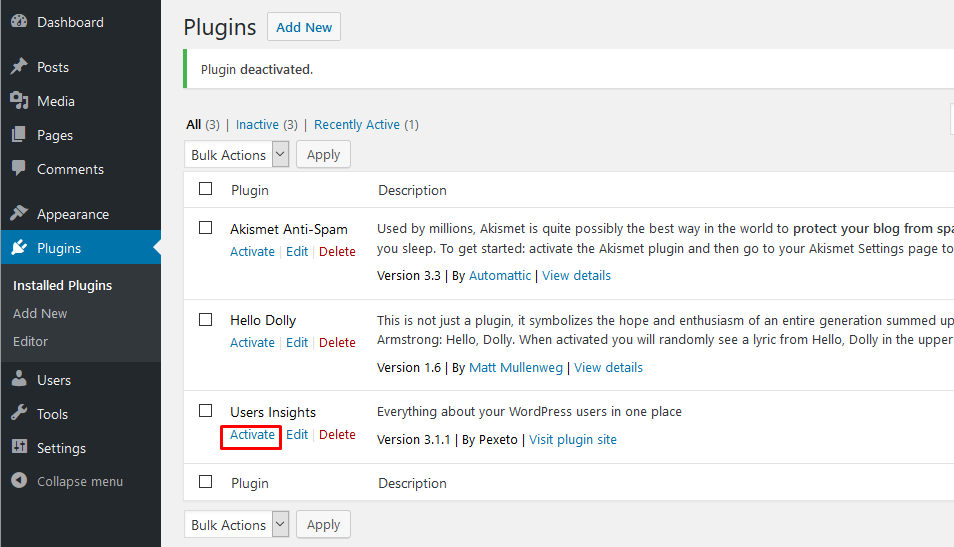This screenshot has height=547, width=954.
Task: Open the Installed Plugins submenu item
Action: [x=63, y=285]
